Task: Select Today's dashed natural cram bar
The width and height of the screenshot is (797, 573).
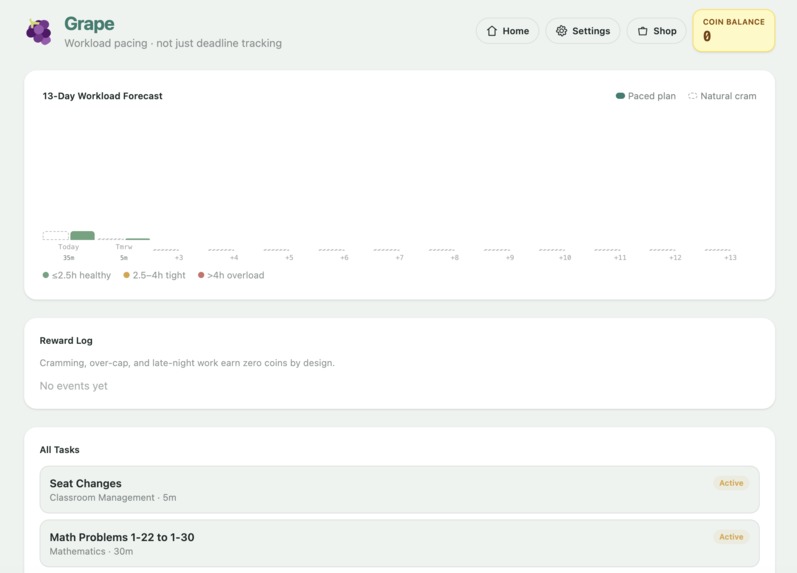Action: coord(55,235)
